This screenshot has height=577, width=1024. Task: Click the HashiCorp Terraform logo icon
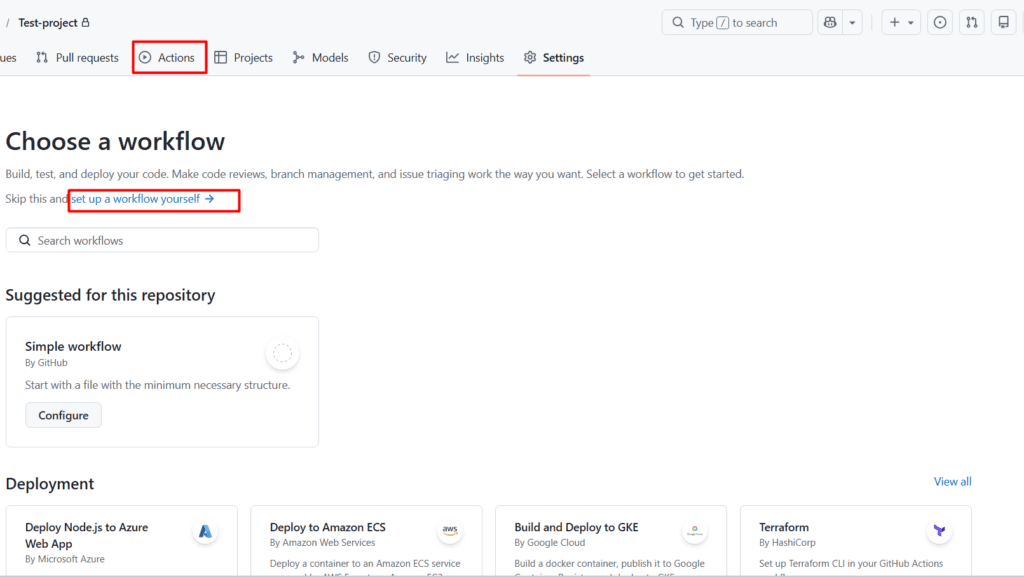coord(939,531)
